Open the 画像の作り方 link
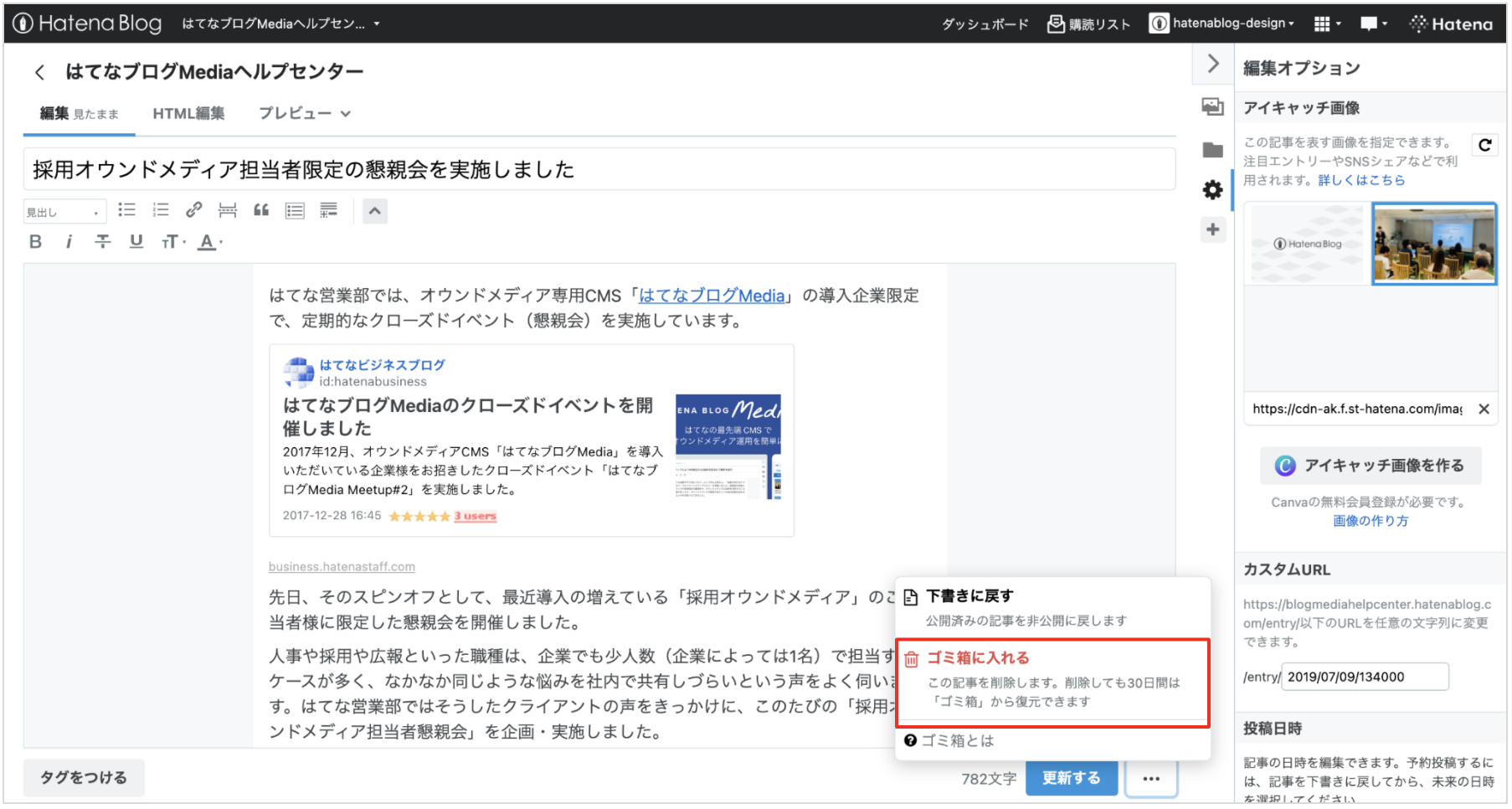The image size is (1512, 809). (x=1371, y=521)
